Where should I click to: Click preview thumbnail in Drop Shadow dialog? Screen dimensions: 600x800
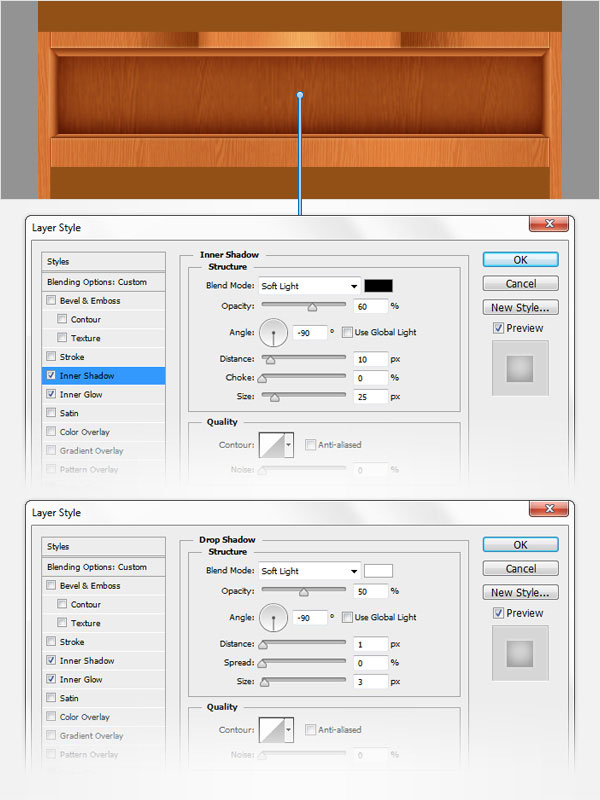click(x=520, y=653)
